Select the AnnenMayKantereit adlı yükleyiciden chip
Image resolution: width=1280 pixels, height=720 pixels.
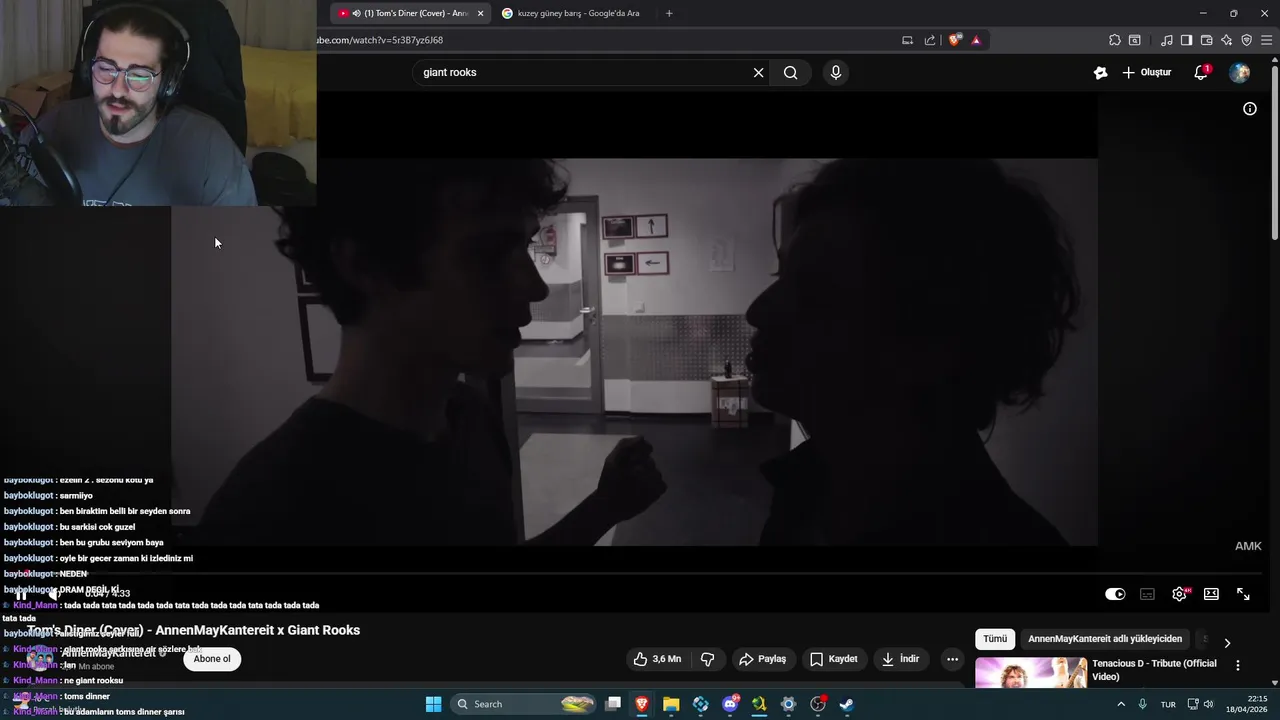[x=1105, y=639]
